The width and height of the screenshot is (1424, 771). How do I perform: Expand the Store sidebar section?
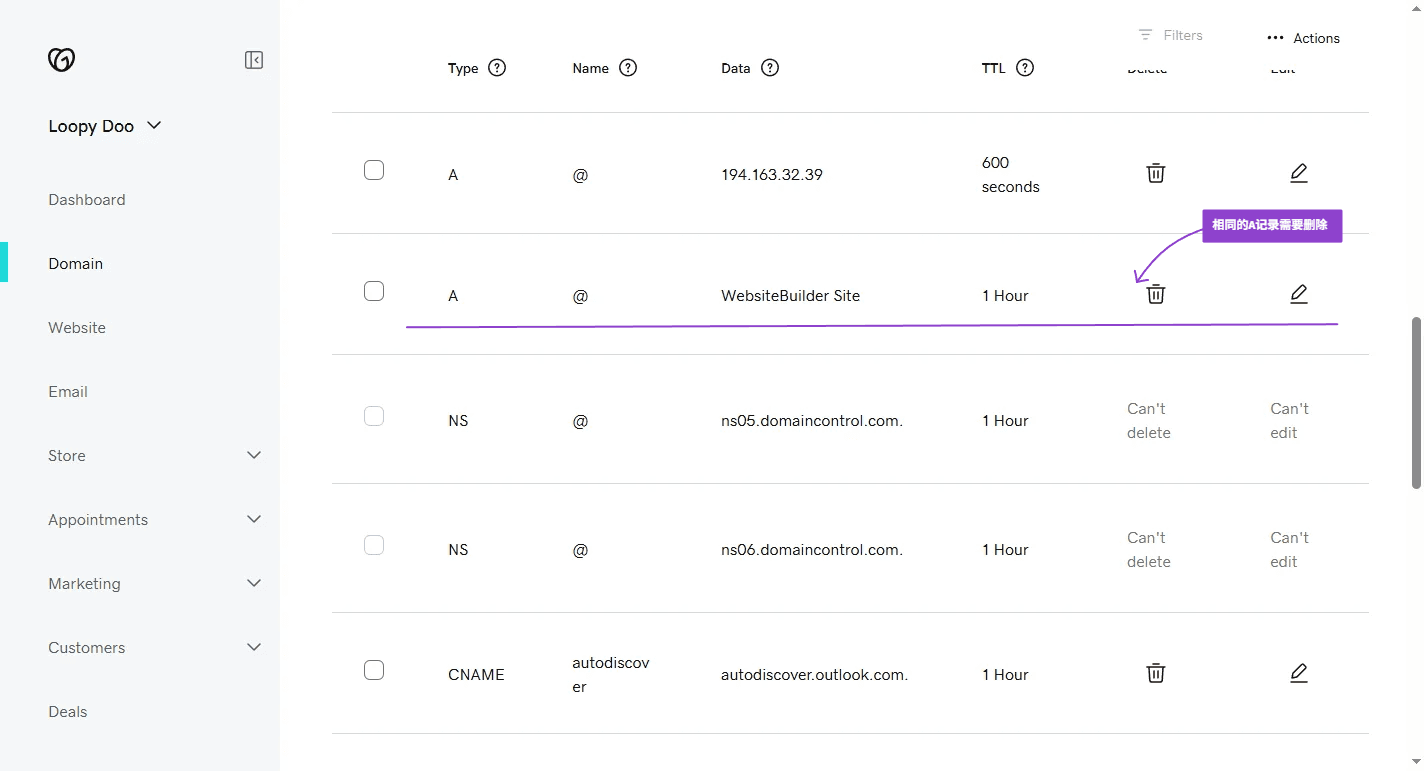tap(254, 455)
